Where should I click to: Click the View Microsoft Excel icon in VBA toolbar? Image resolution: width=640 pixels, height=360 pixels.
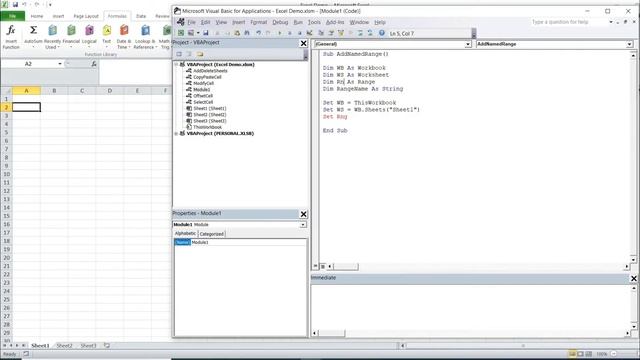pyautogui.click(x=181, y=33)
